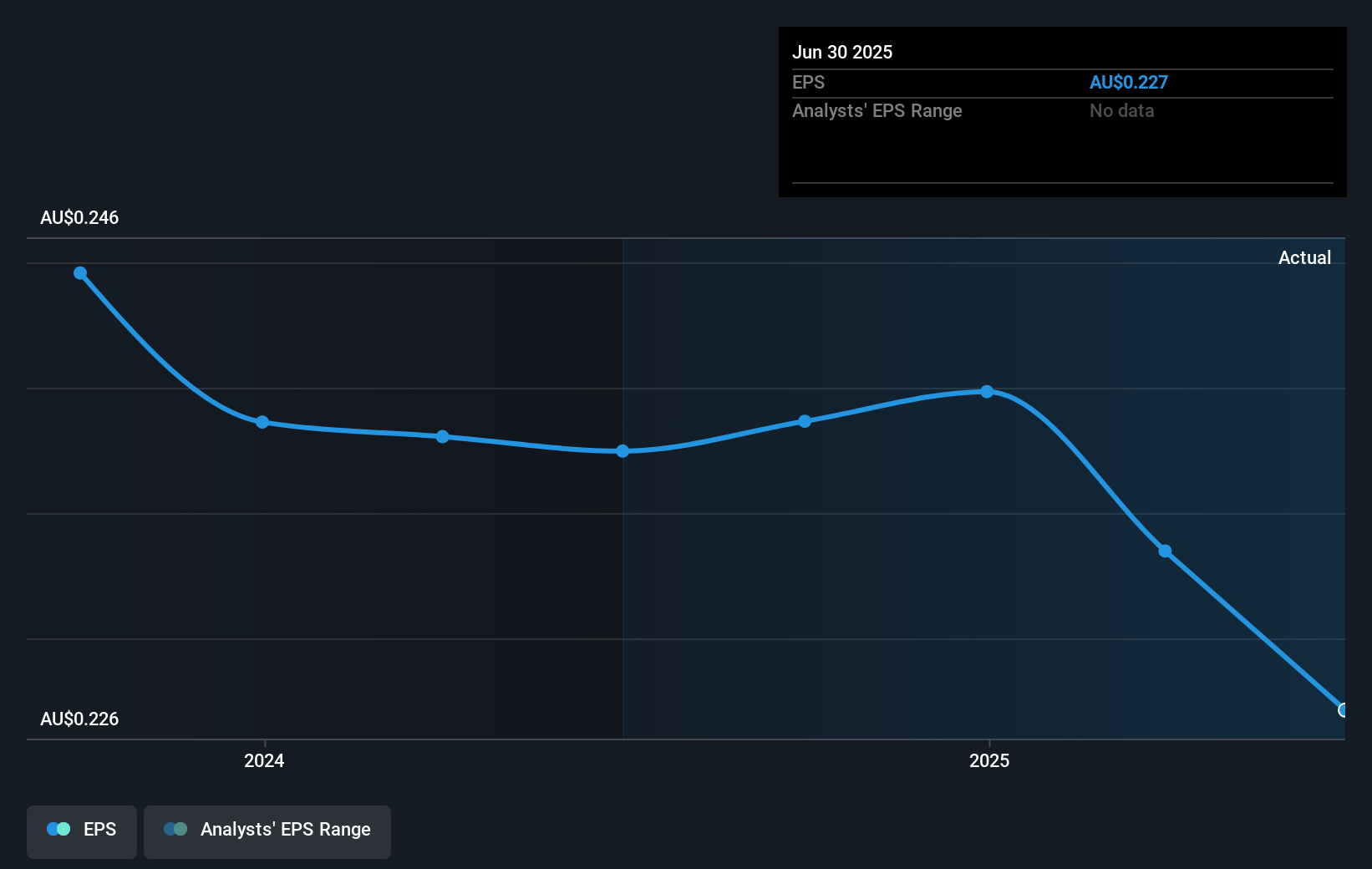Select the EPS data point just before the 2025 peak
Viewport: 1372px width, 869px height.
805,421
